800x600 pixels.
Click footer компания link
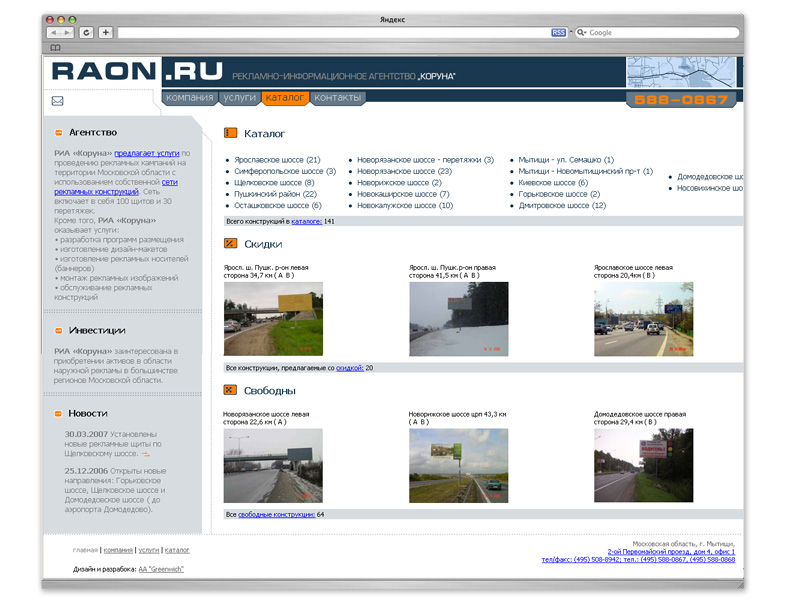coord(118,550)
